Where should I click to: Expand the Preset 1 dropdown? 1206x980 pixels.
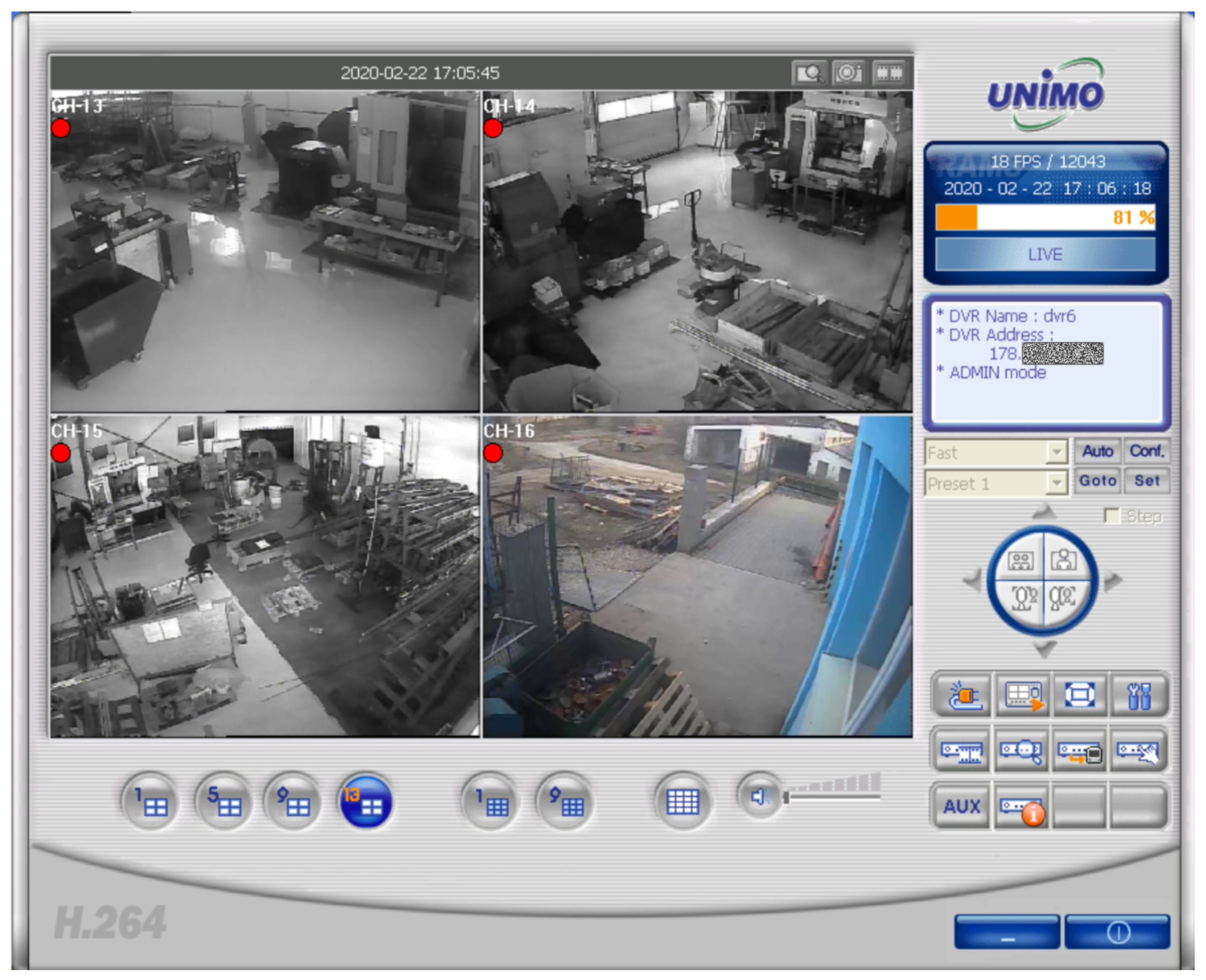(1056, 483)
